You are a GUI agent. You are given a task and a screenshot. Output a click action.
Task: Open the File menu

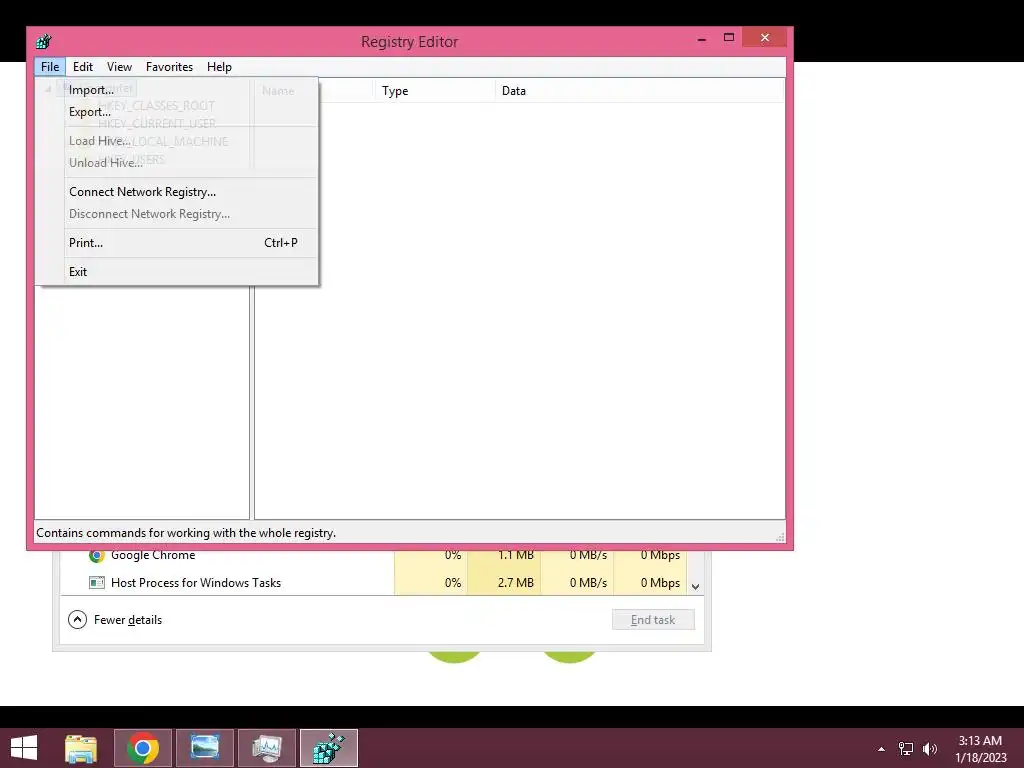point(50,67)
